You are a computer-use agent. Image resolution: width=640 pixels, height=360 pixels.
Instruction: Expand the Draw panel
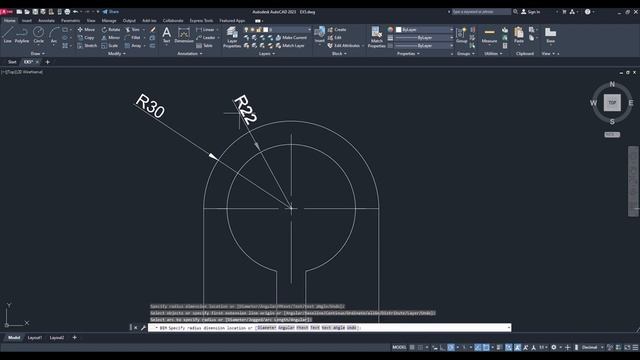pyautogui.click(x=38, y=53)
